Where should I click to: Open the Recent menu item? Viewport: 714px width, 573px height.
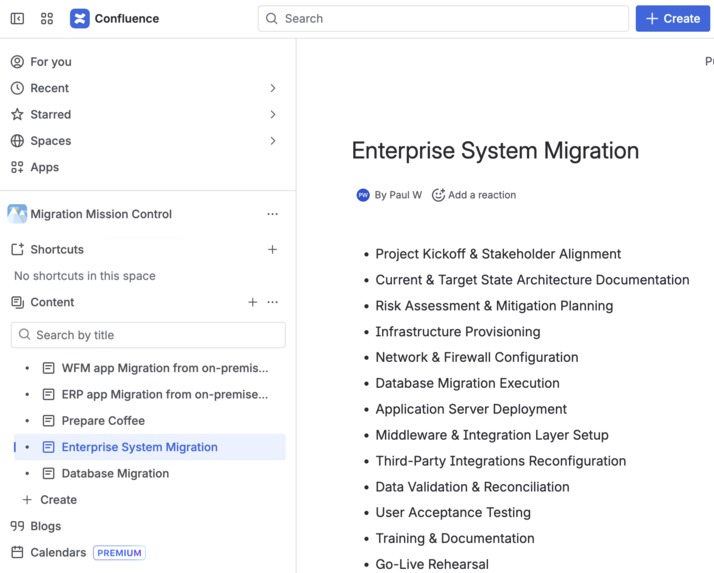(49, 88)
